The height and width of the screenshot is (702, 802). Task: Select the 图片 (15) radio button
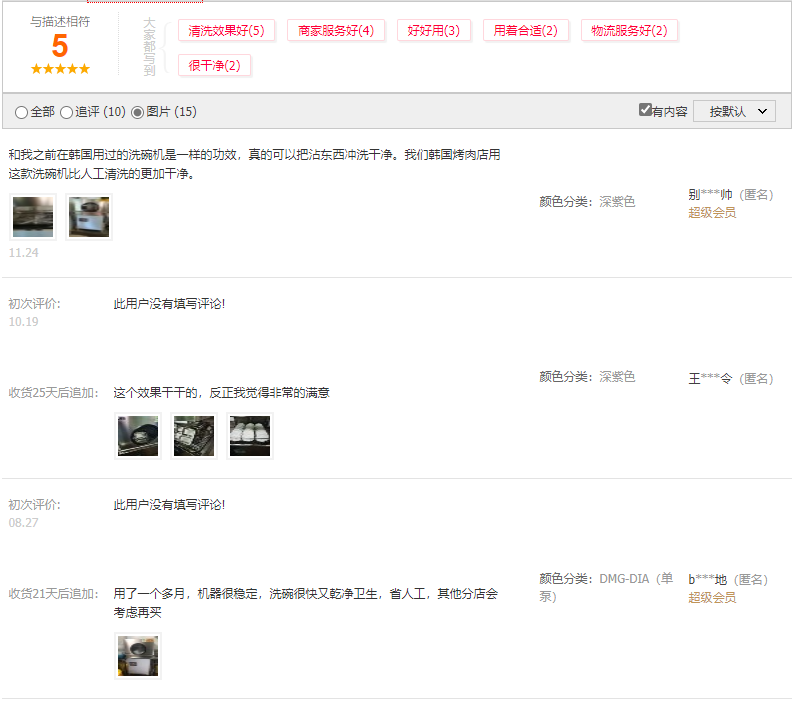tap(137, 113)
